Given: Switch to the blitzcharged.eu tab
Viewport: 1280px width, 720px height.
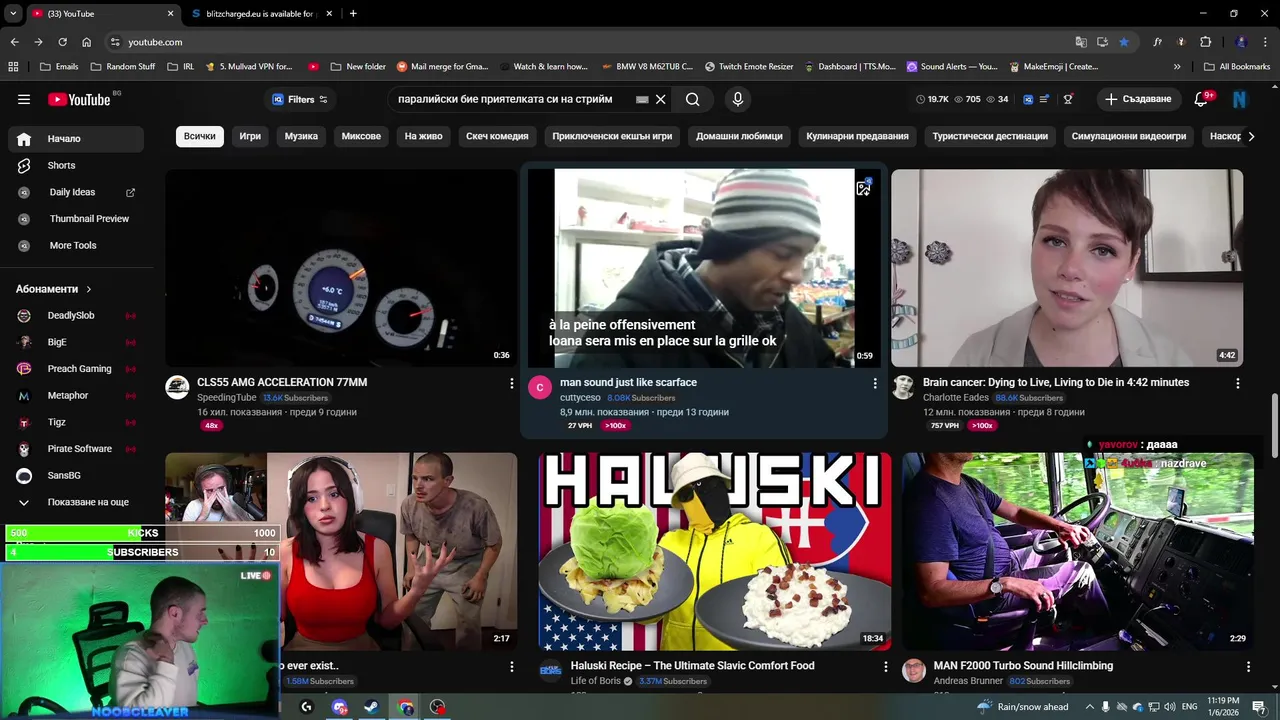Looking at the screenshot, I should pyautogui.click(x=260, y=13).
